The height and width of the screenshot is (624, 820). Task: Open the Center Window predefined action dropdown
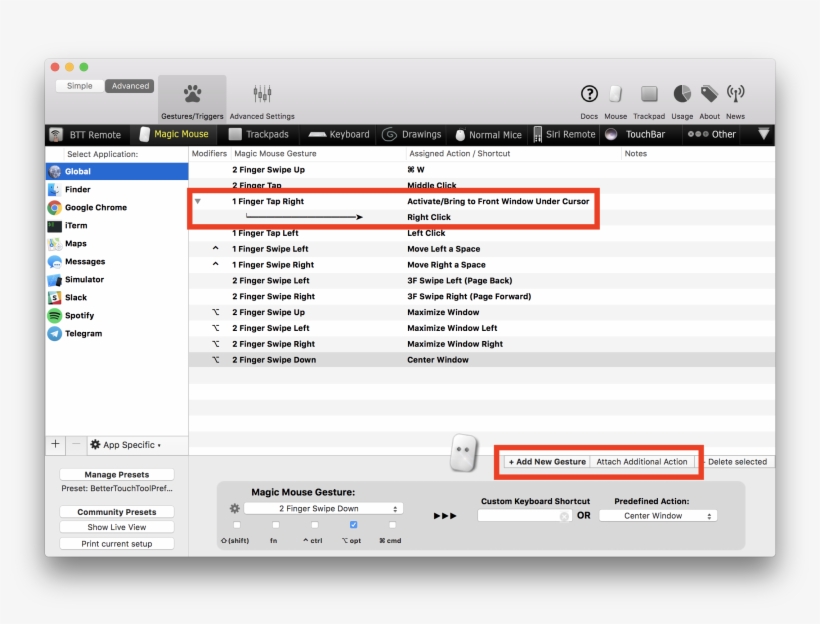(x=658, y=516)
